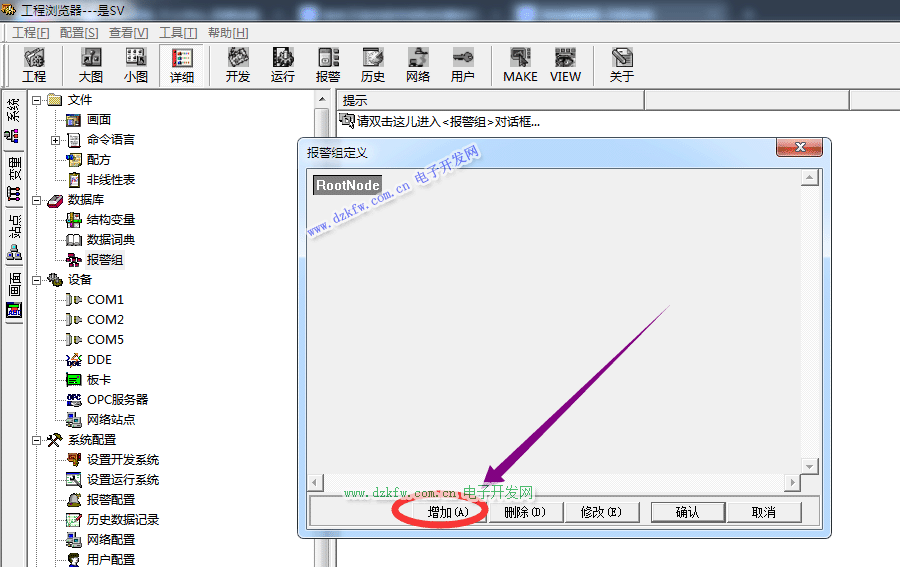This screenshot has width=900, height=567.
Task: Click the VIEW toolbar icon
Action: pos(565,65)
